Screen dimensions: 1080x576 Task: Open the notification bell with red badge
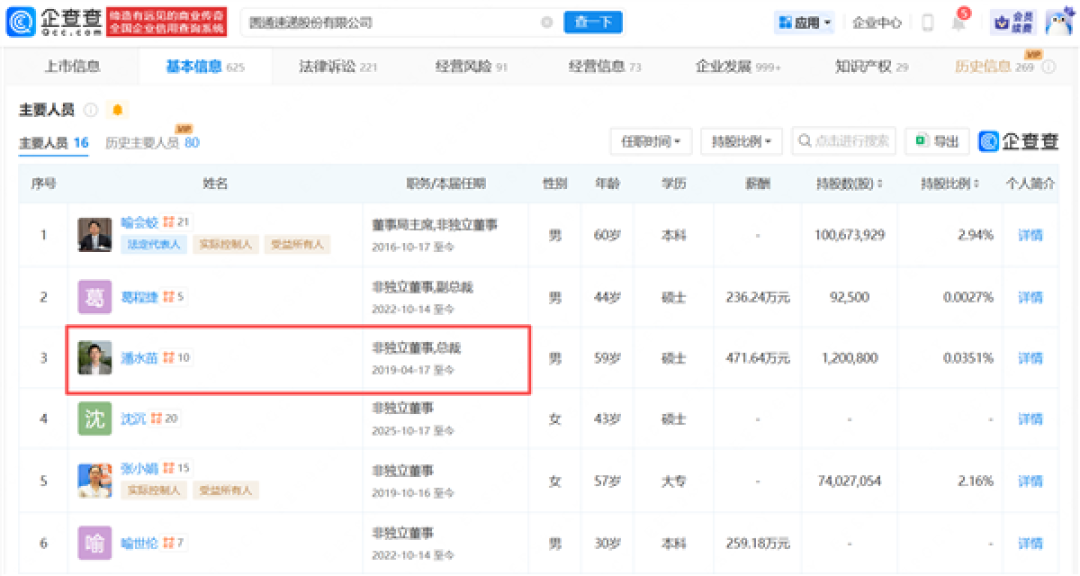click(x=959, y=21)
